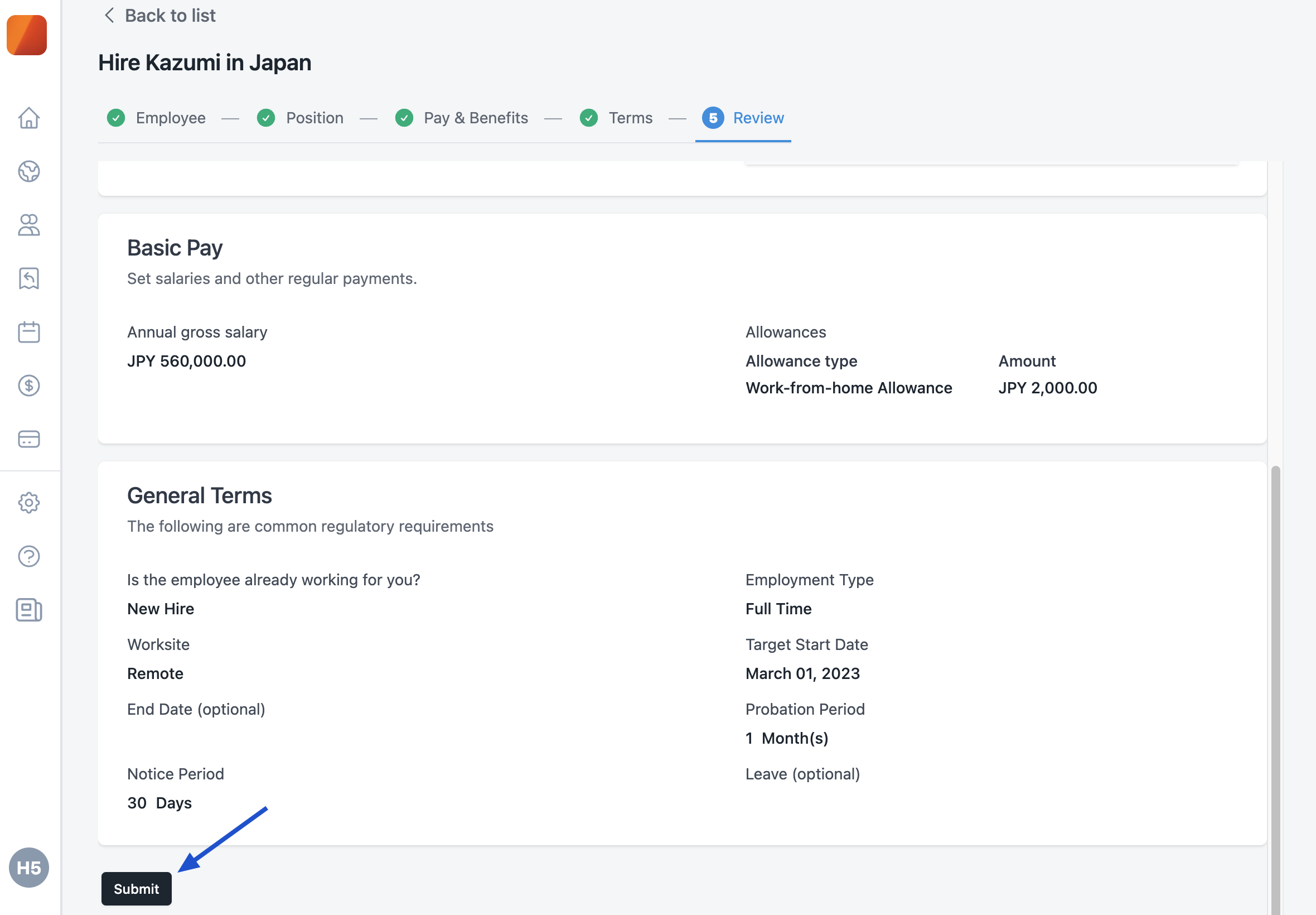Open the receipt document icon
The width and height of the screenshot is (1316, 915).
[x=28, y=278]
